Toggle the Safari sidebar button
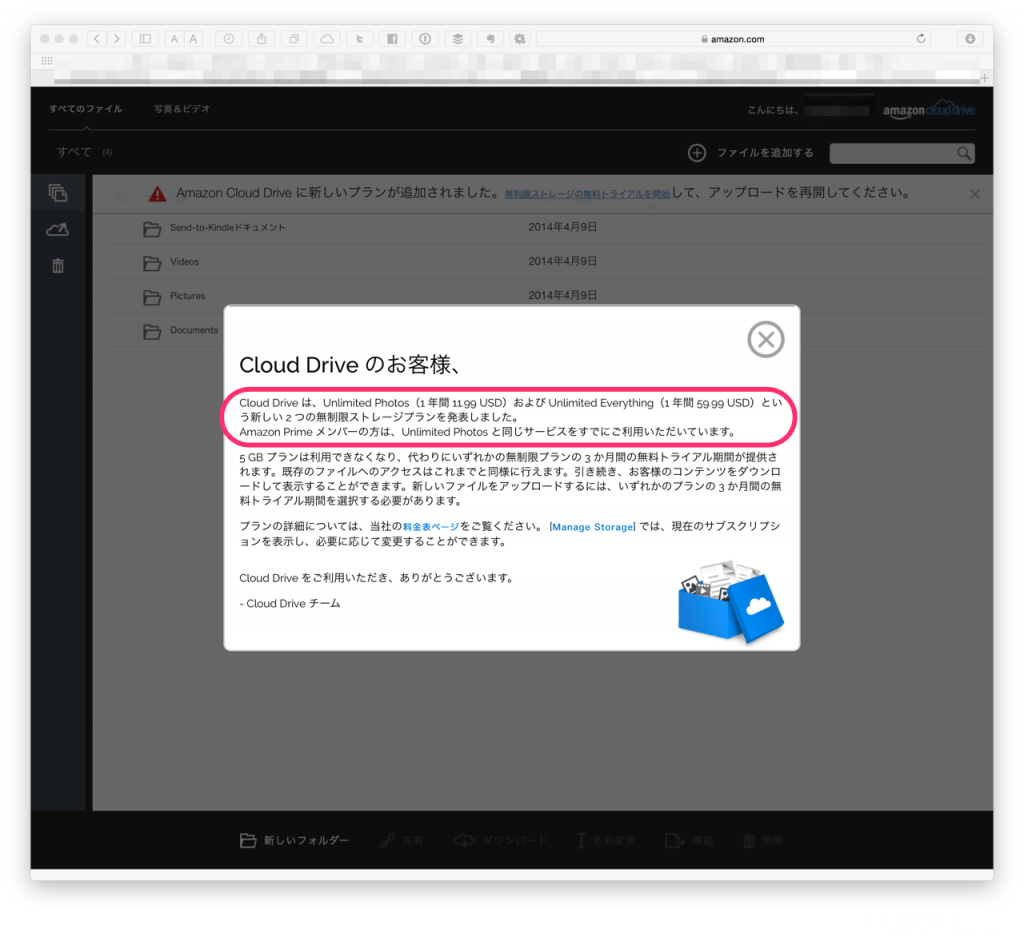The width and height of the screenshot is (1024, 950). click(x=145, y=39)
